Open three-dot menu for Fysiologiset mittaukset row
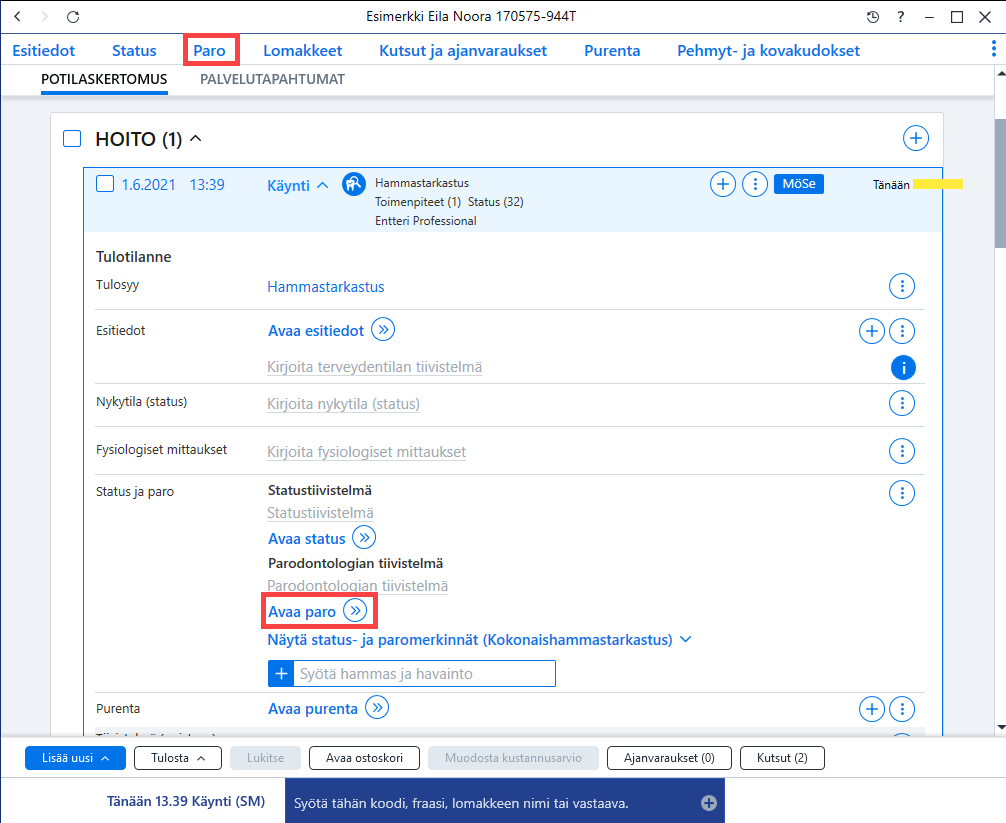The image size is (1006, 823). tap(902, 451)
